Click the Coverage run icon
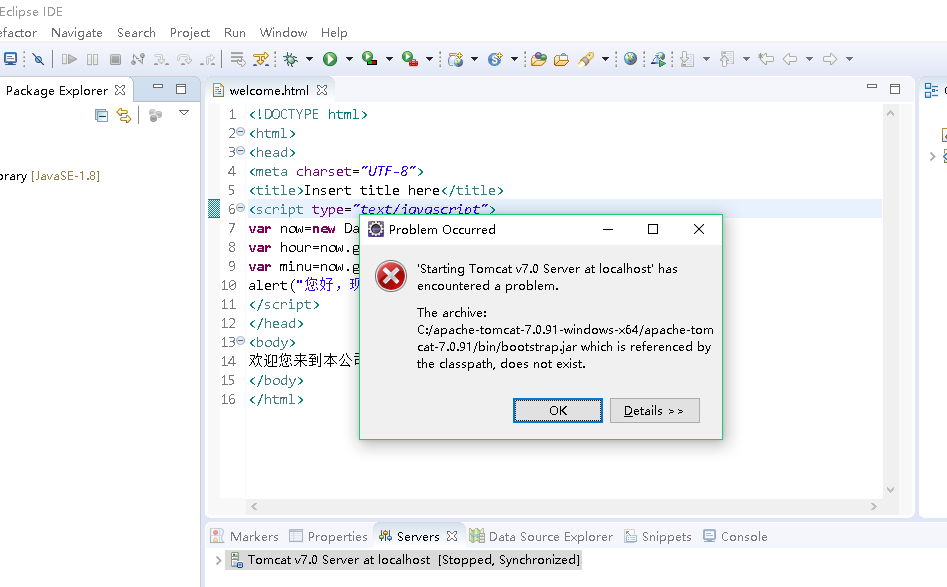947x587 pixels. (370, 59)
